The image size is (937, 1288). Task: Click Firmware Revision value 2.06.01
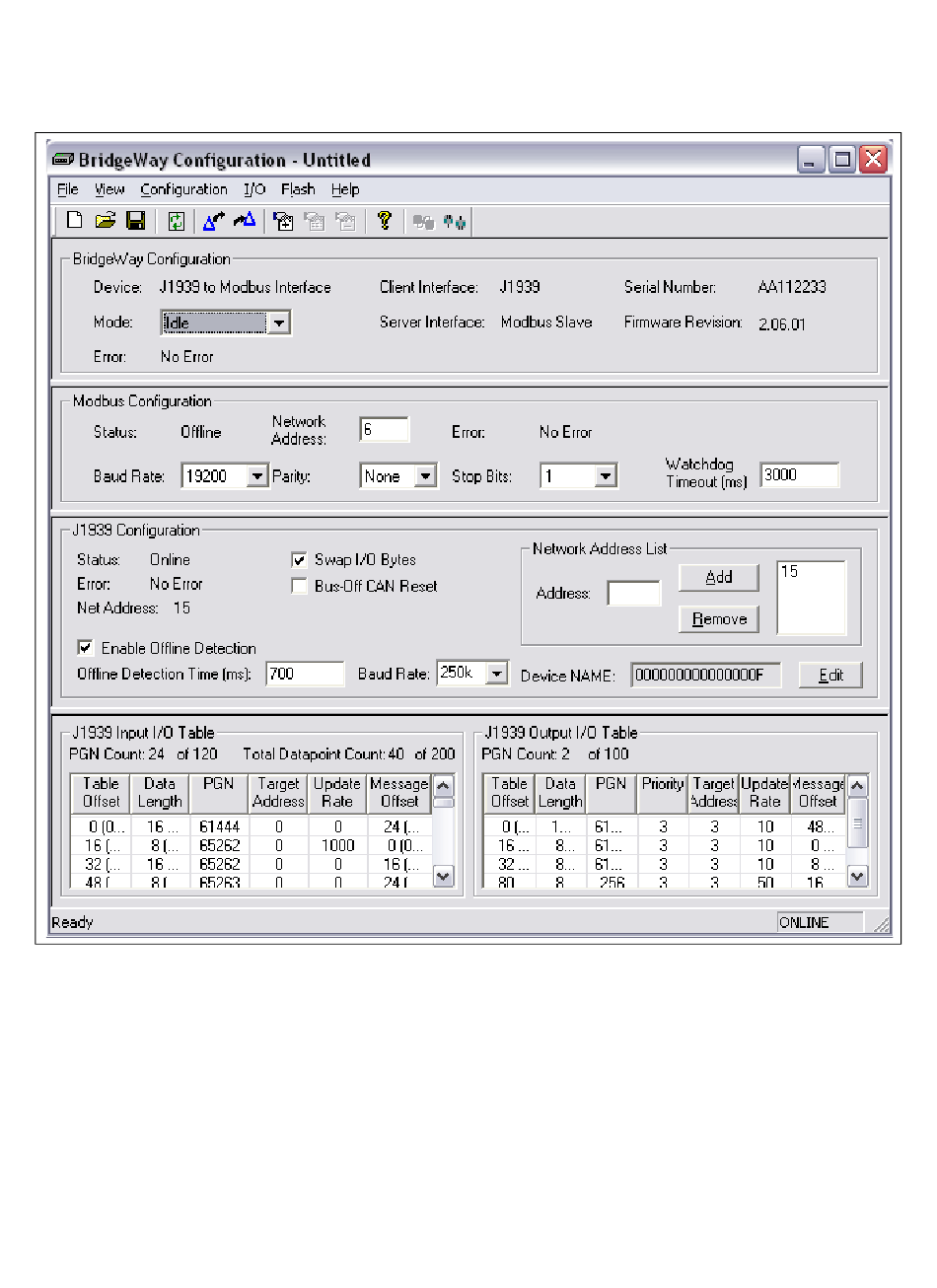(782, 323)
